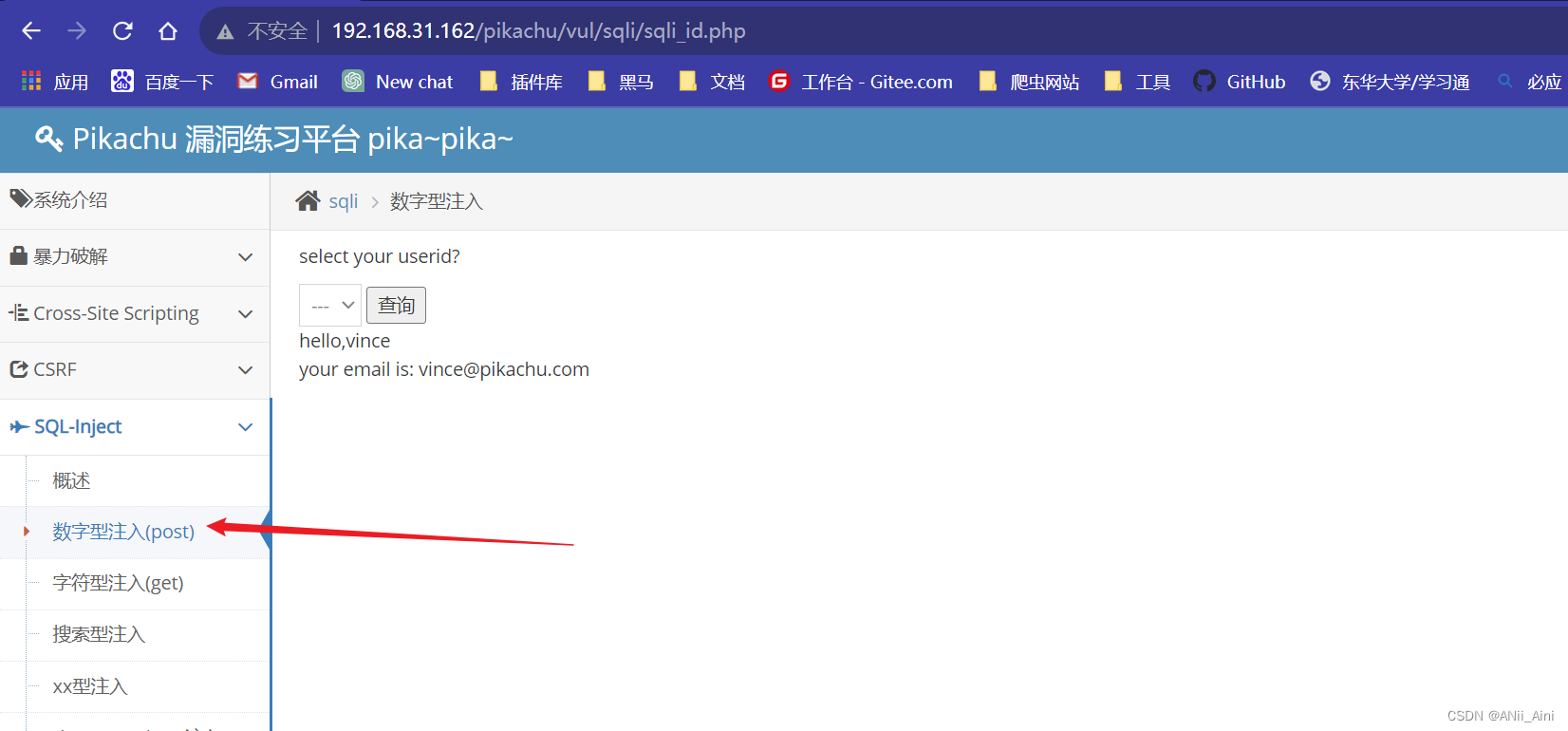The image size is (1568, 731).
Task: Click the key icon in Pikachu header
Action: click(48, 139)
